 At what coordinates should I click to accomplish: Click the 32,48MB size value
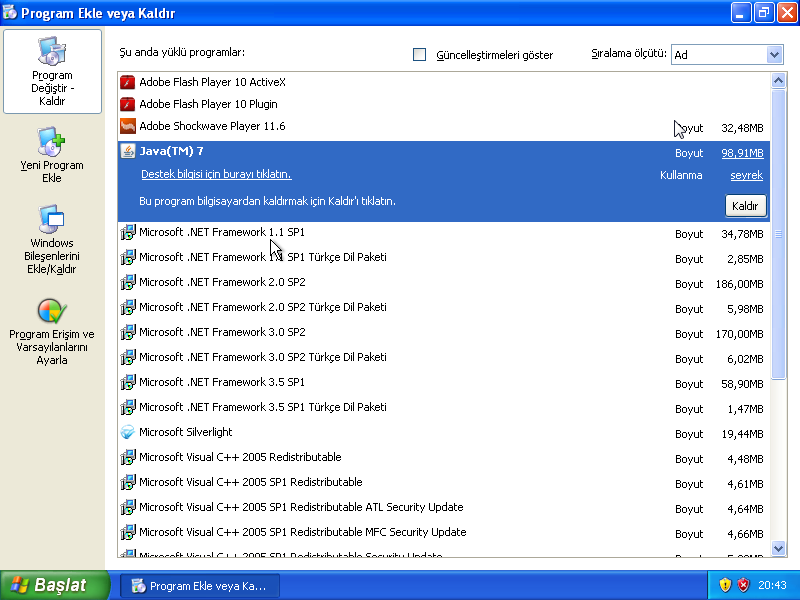[742, 128]
